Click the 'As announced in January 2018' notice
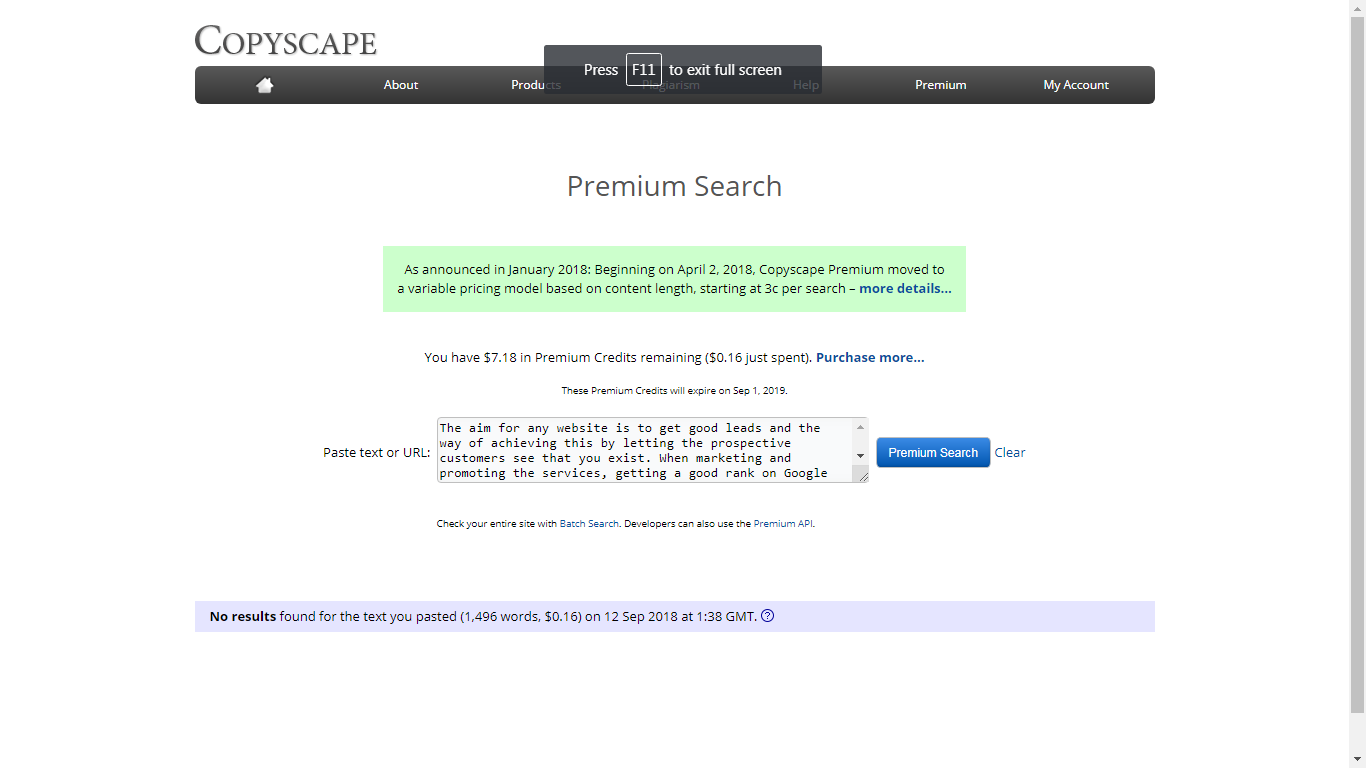 click(674, 279)
